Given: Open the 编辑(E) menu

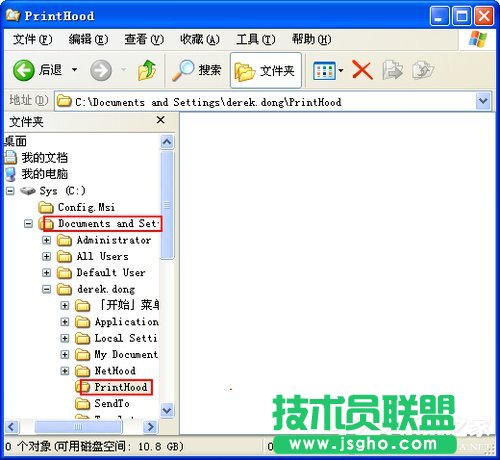Looking at the screenshot, I should click(88, 39).
